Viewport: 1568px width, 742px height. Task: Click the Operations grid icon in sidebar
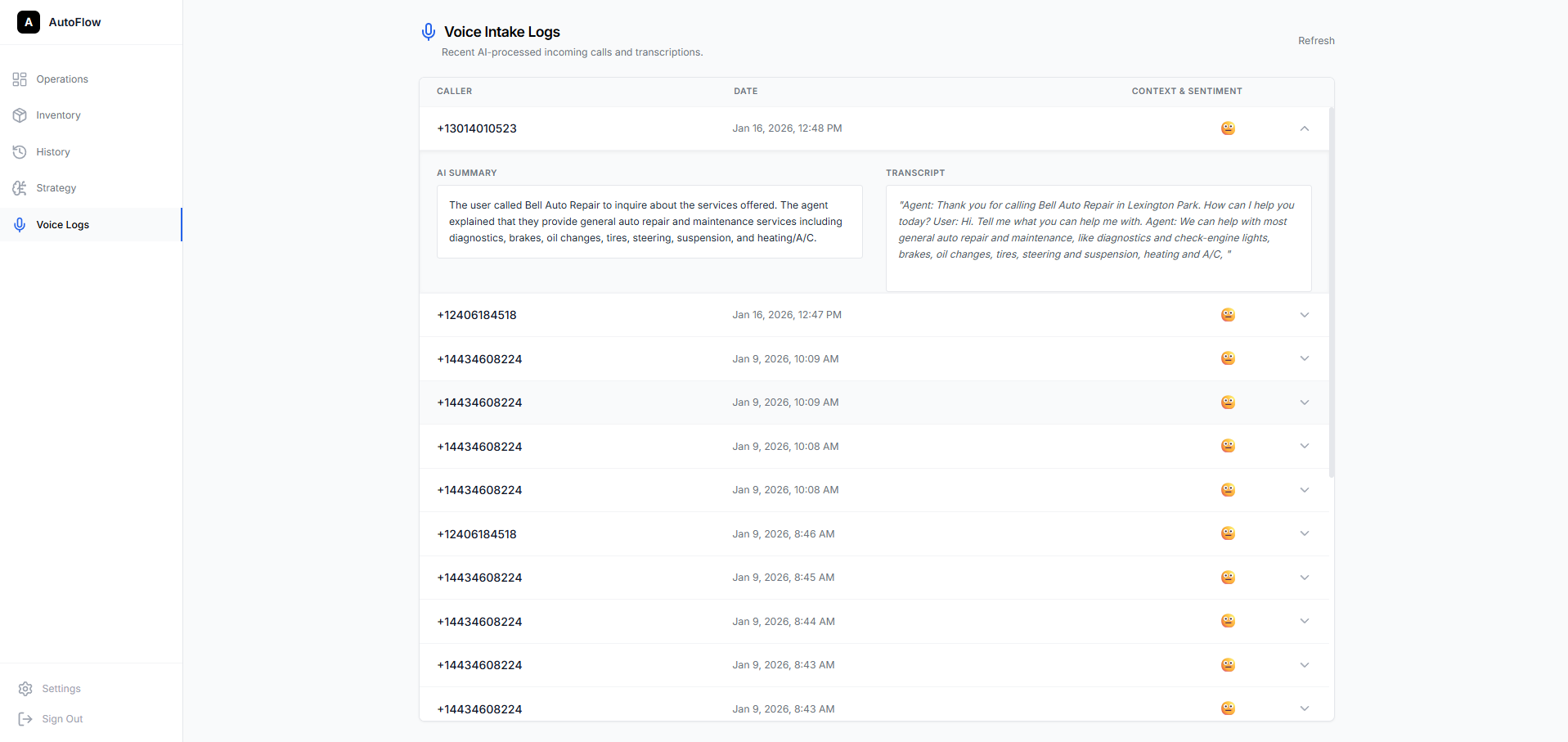tap(20, 79)
